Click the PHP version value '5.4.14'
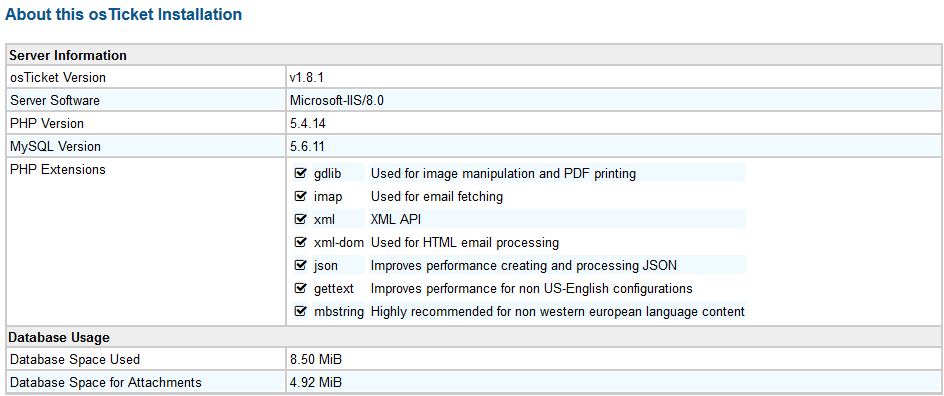This screenshot has width=944, height=396. 308,123
